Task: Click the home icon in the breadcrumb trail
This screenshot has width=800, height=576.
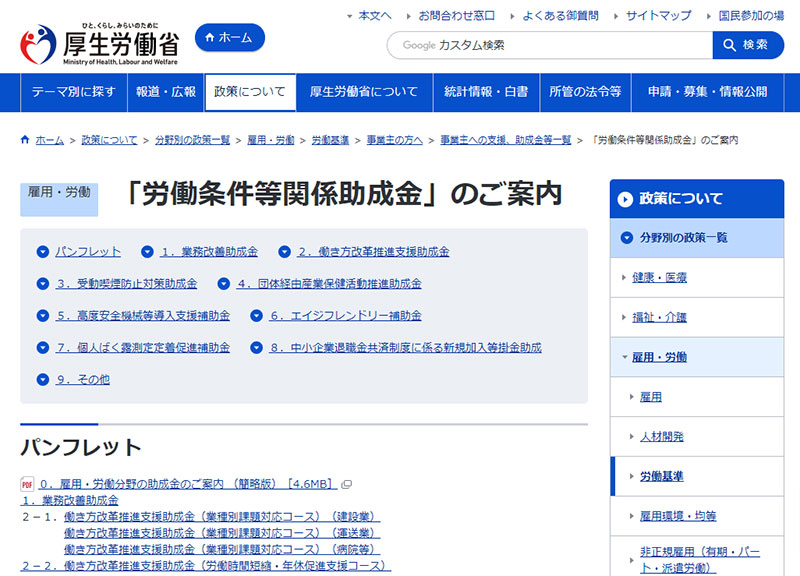Action: 23,140
